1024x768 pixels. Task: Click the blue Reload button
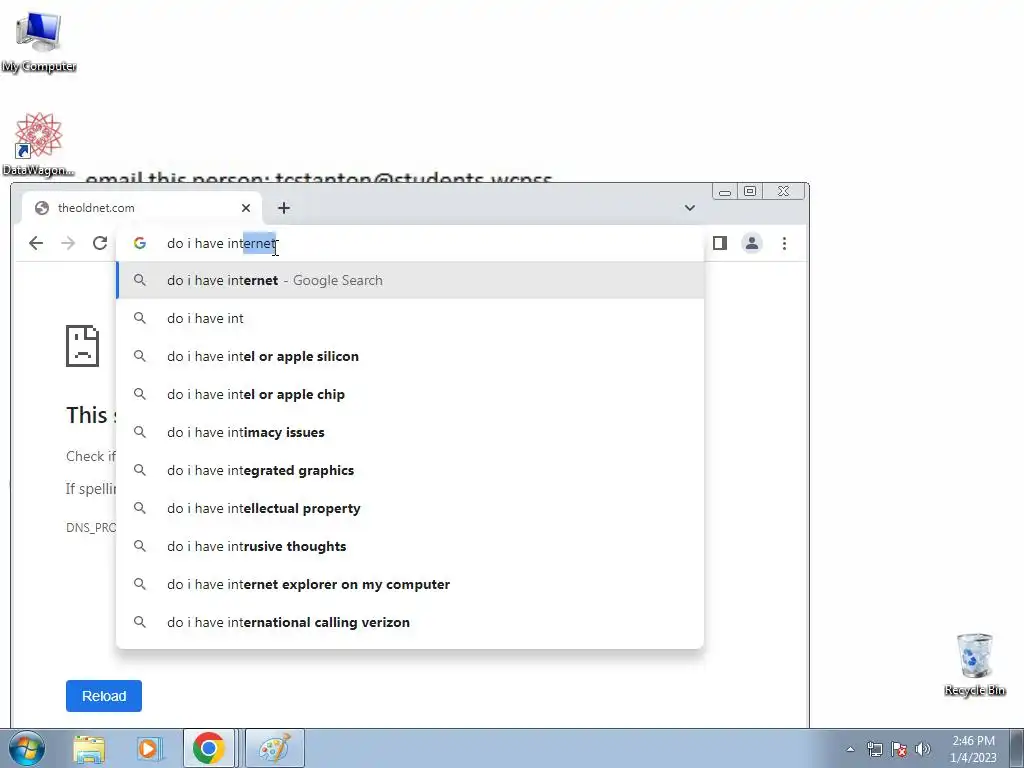[x=104, y=696]
